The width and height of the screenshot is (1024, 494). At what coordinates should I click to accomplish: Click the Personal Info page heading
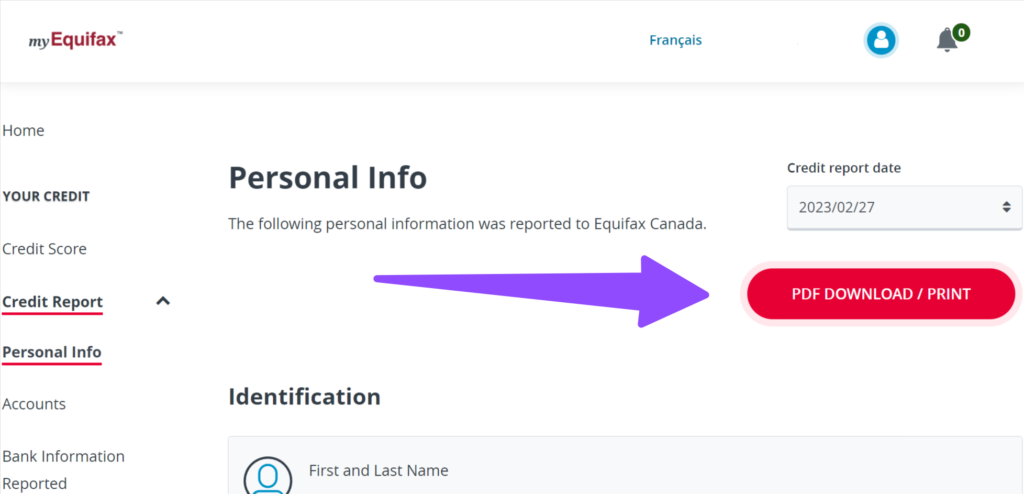pos(327,177)
